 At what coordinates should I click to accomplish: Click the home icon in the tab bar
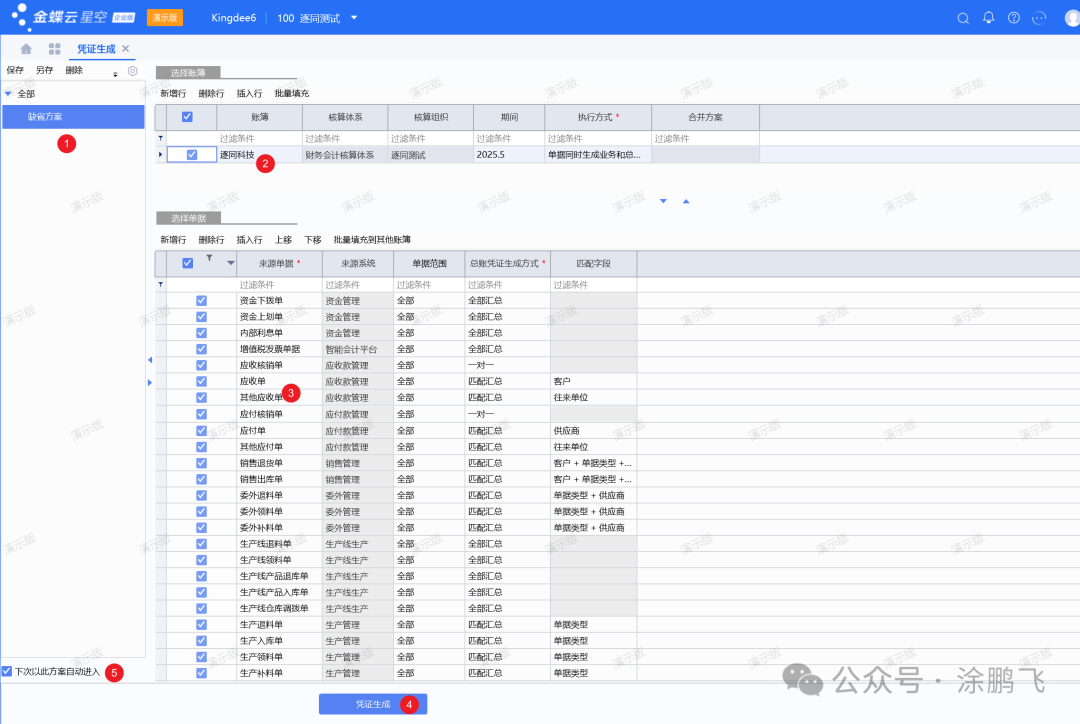[x=26, y=49]
